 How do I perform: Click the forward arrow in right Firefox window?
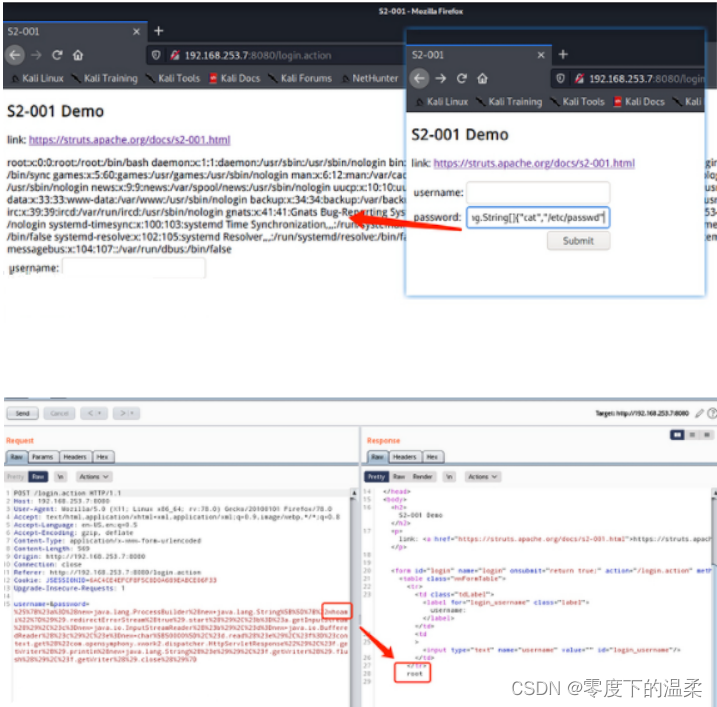click(440, 79)
